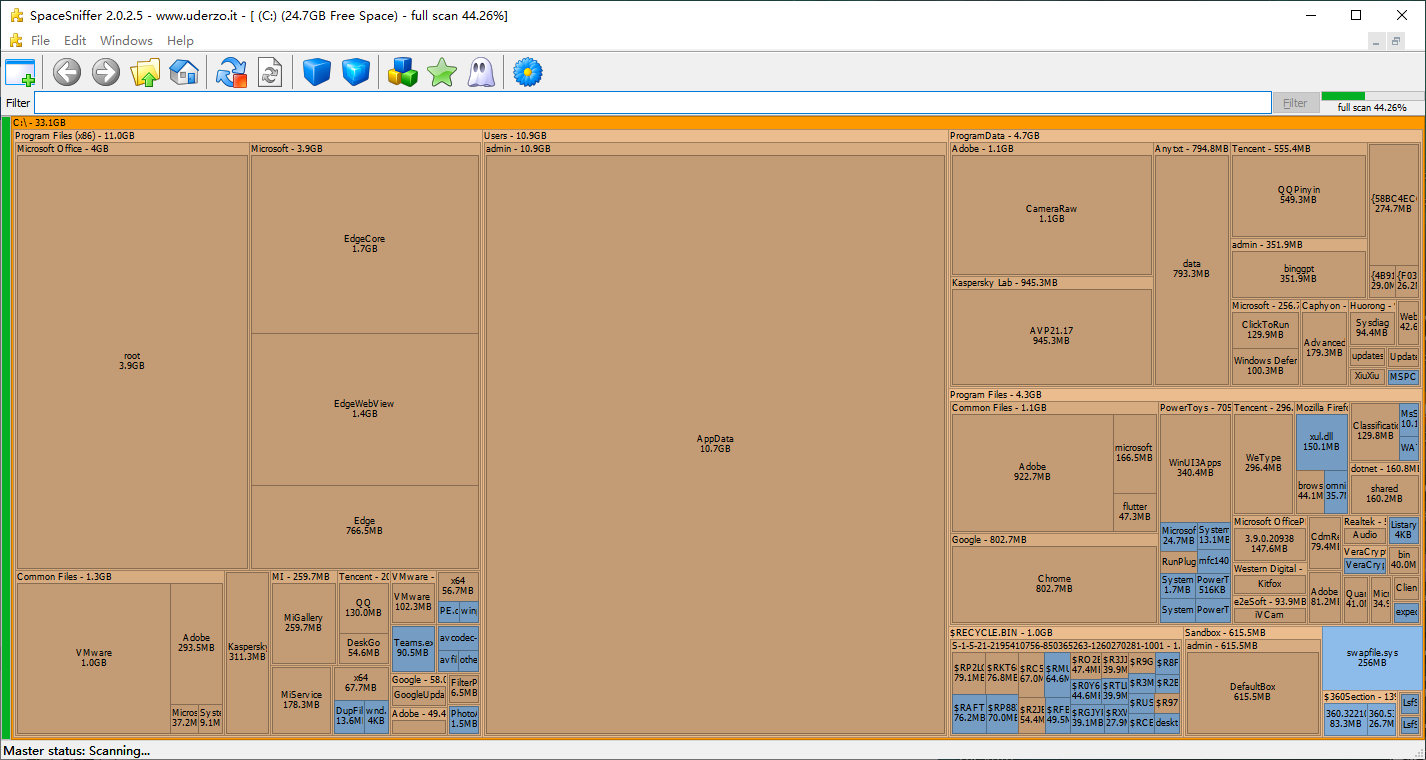Screen dimensions: 1426x760
Task: Click inside the Filter text field
Action: (x=650, y=103)
